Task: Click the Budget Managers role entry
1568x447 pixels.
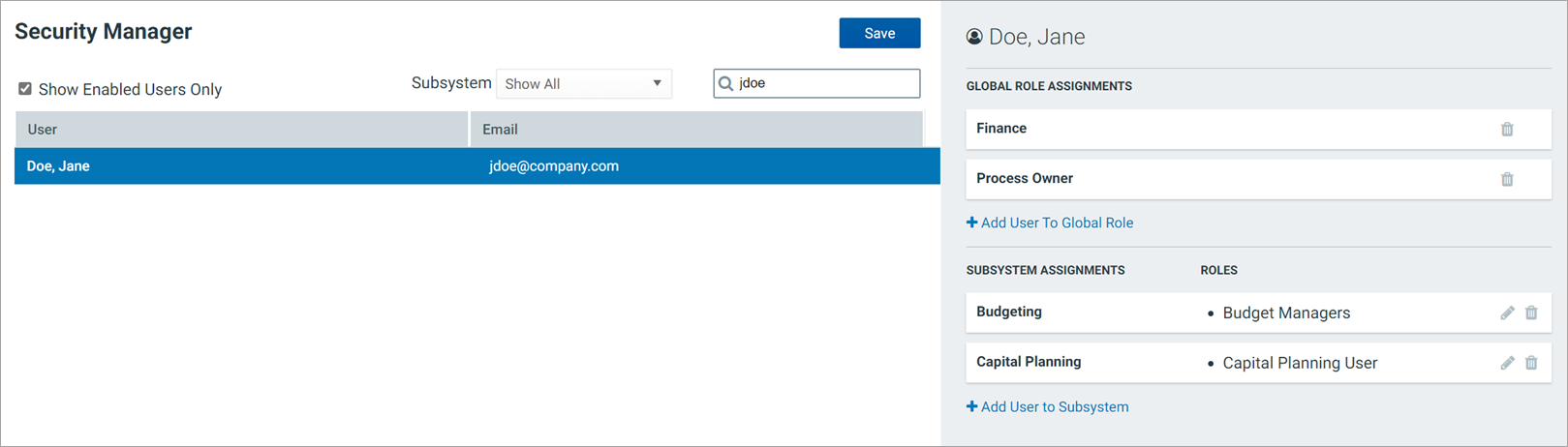Action: click(1286, 313)
